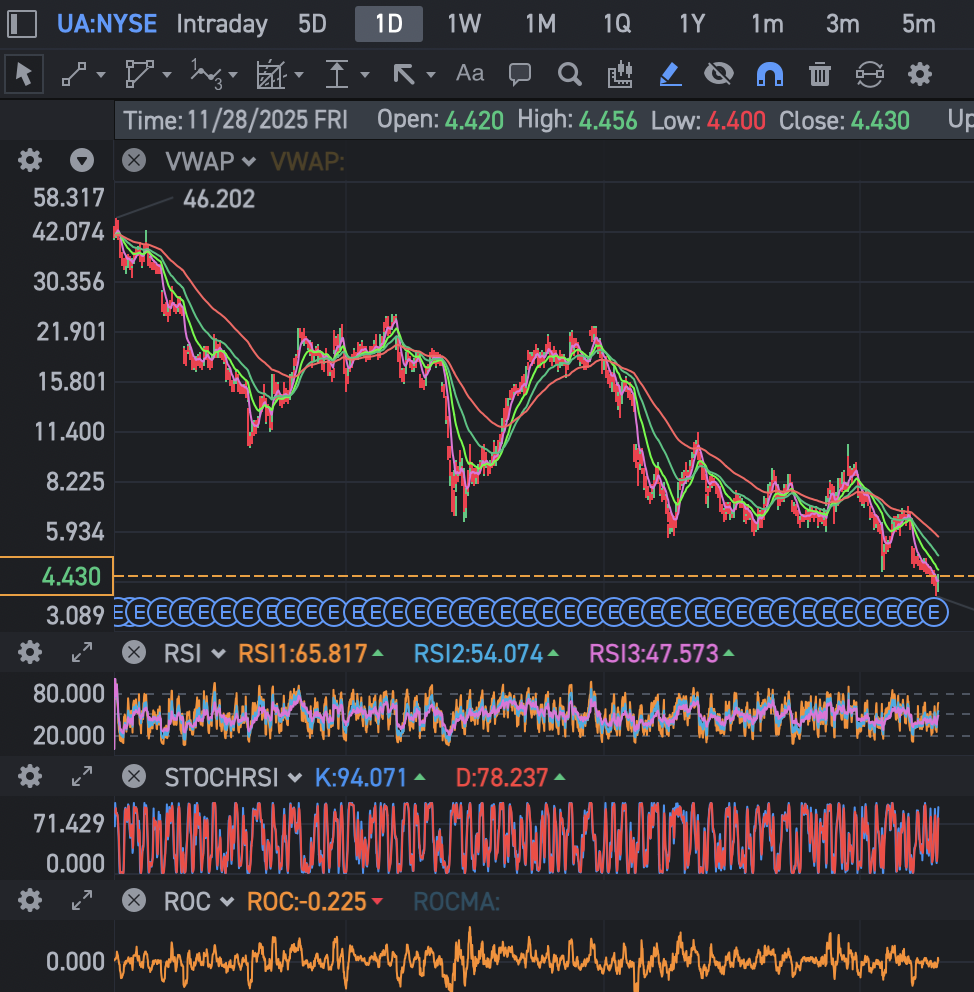Collapse main chart with round arrow button
Viewport: 974px width, 992px height.
click(82, 160)
